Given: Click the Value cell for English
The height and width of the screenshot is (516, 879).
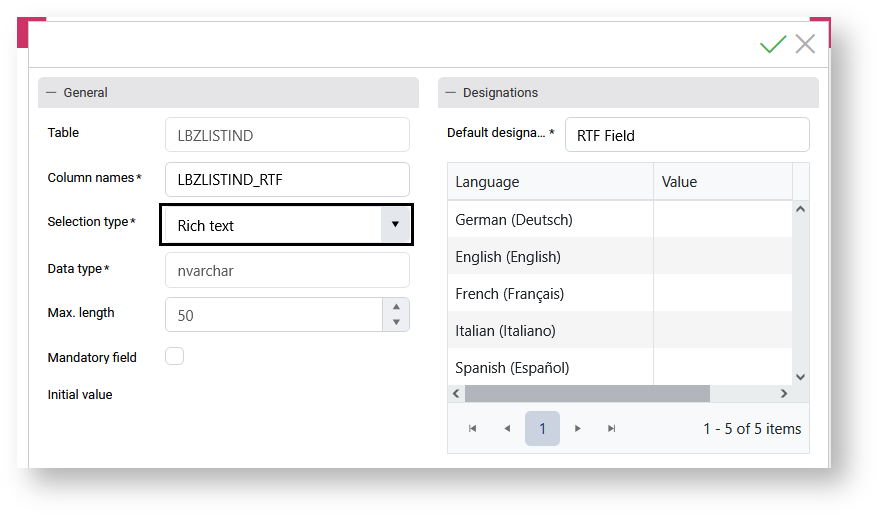Looking at the screenshot, I should (x=723, y=256).
